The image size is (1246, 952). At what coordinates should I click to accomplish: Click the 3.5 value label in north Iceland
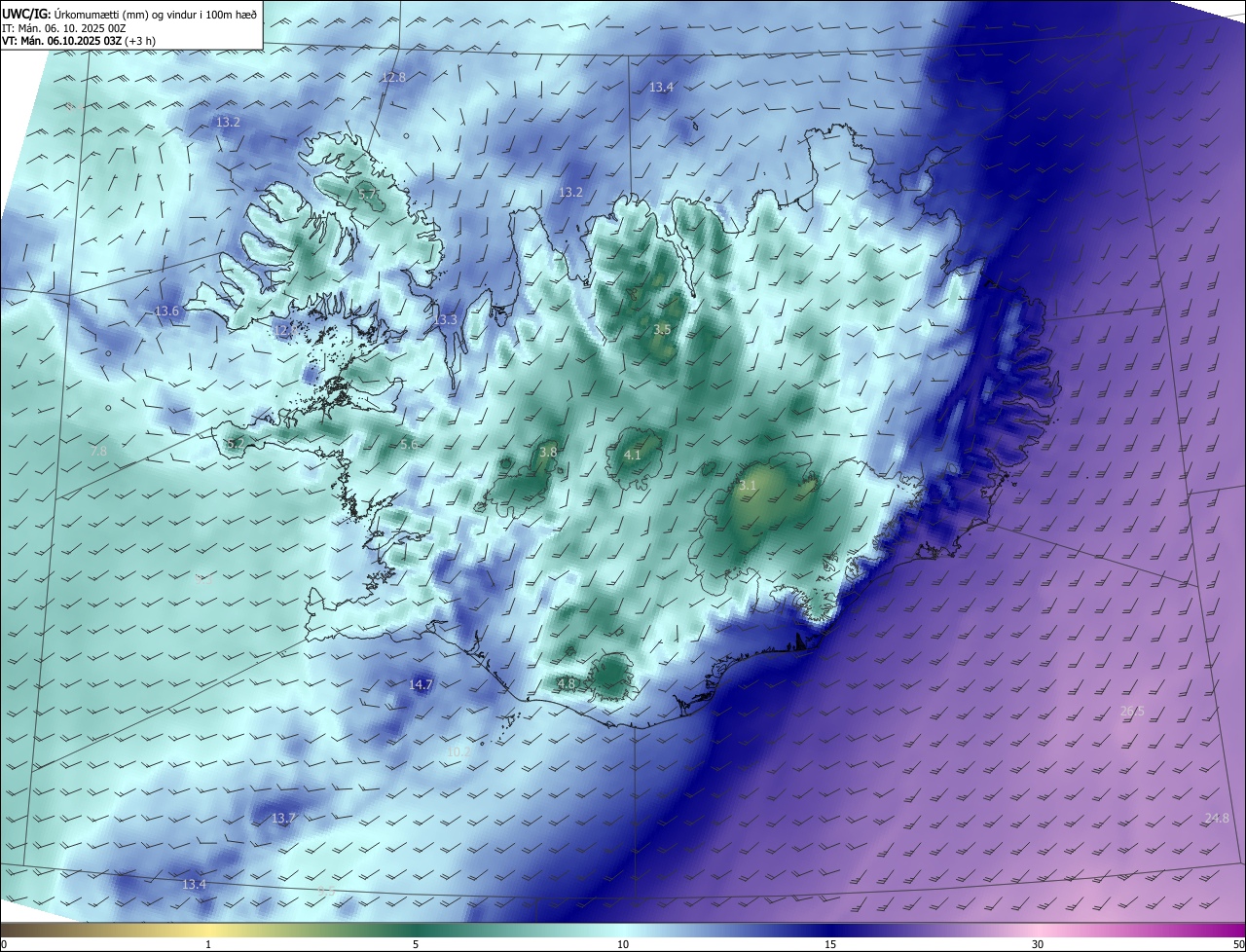pos(662,330)
